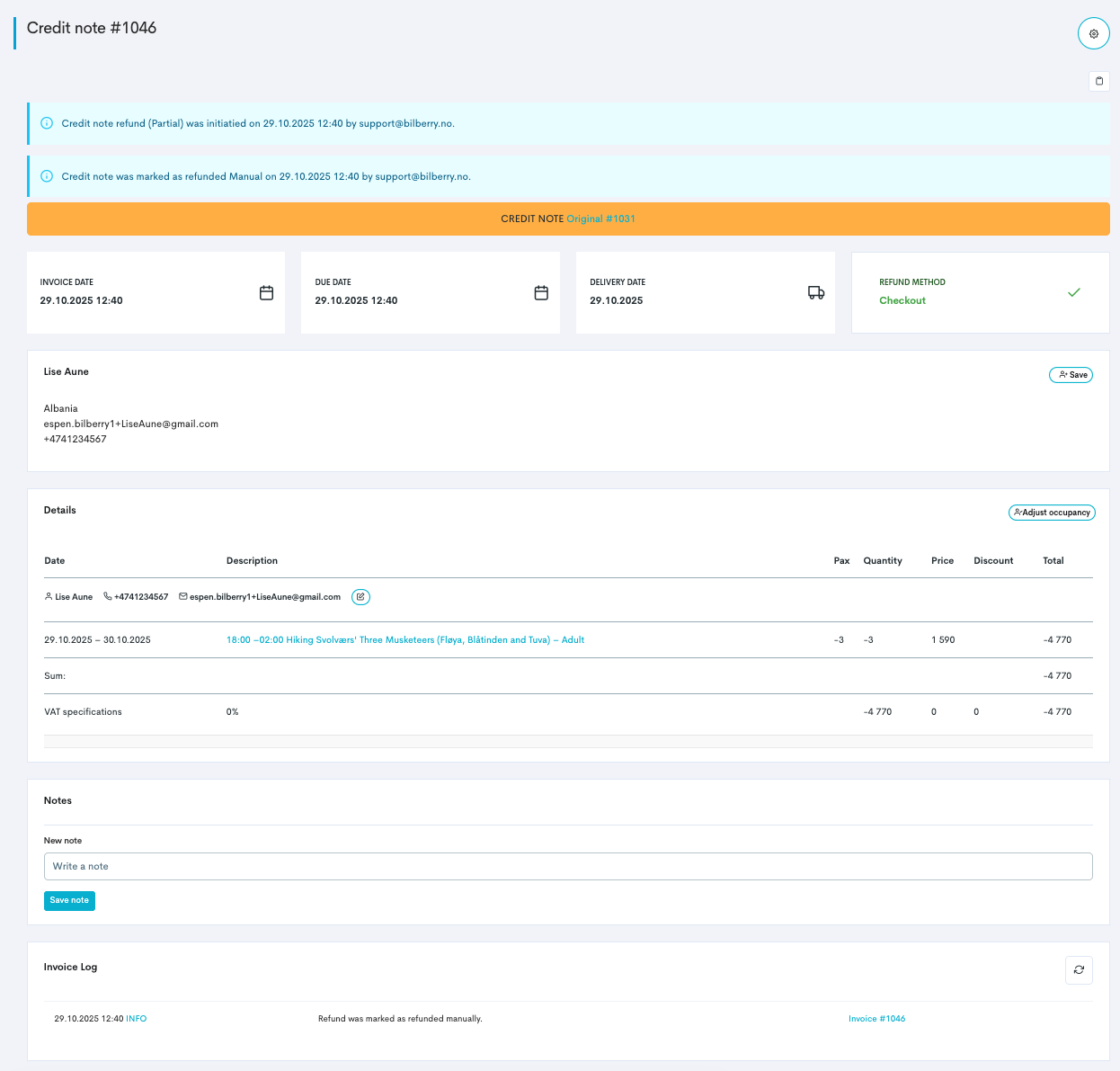Click the clipboard copy icon
The height and width of the screenshot is (1071, 1120).
(x=1098, y=81)
